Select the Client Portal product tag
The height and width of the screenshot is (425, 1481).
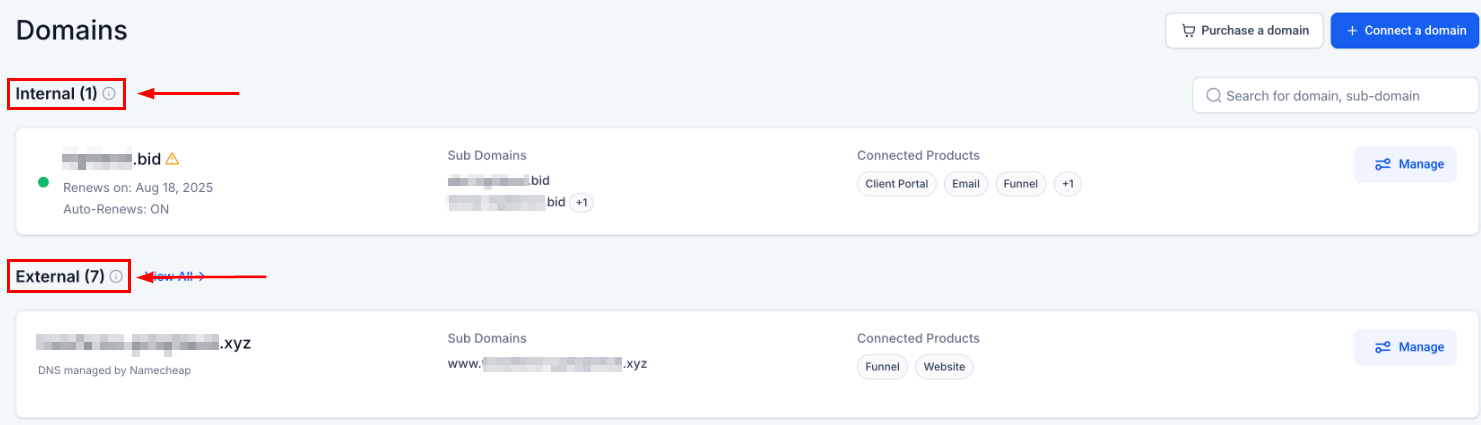[x=897, y=184]
